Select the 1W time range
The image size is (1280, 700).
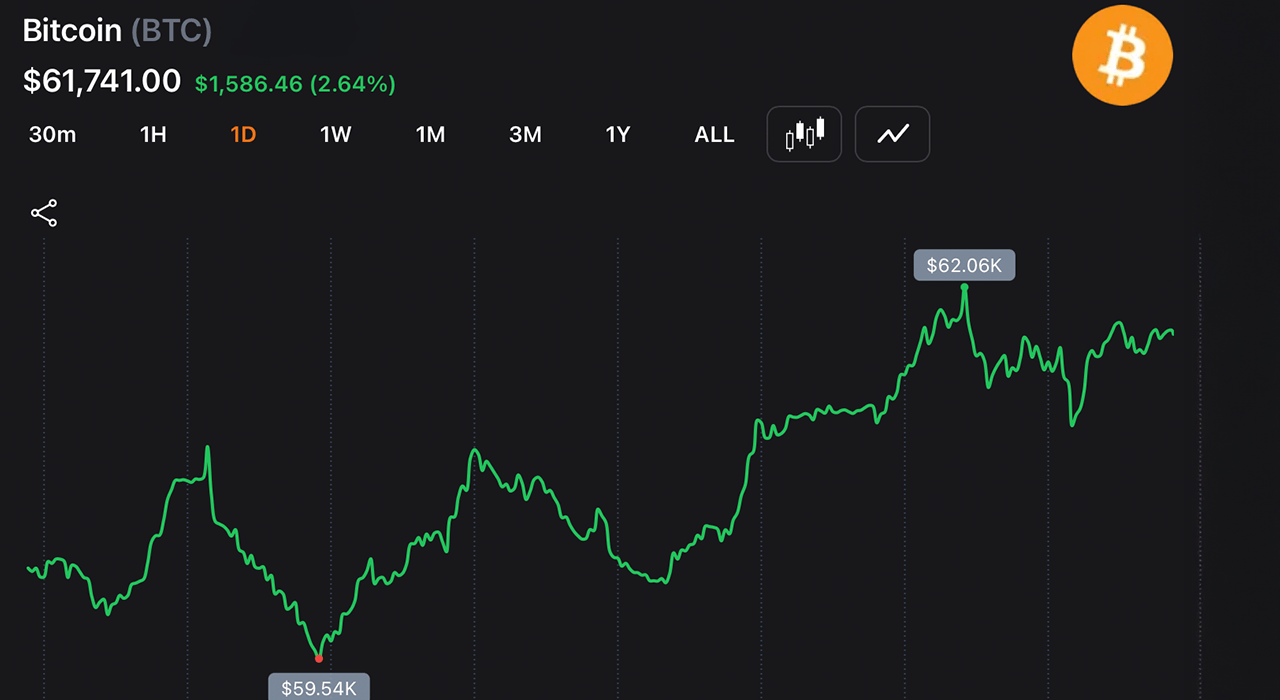pos(336,134)
